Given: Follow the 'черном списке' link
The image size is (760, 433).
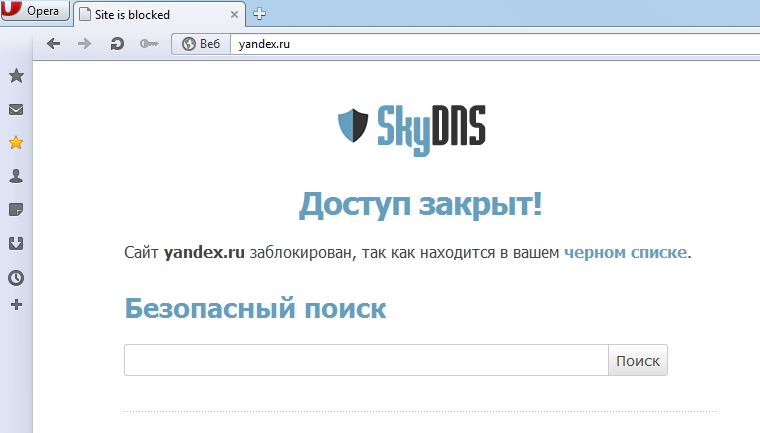Looking at the screenshot, I should coord(625,252).
